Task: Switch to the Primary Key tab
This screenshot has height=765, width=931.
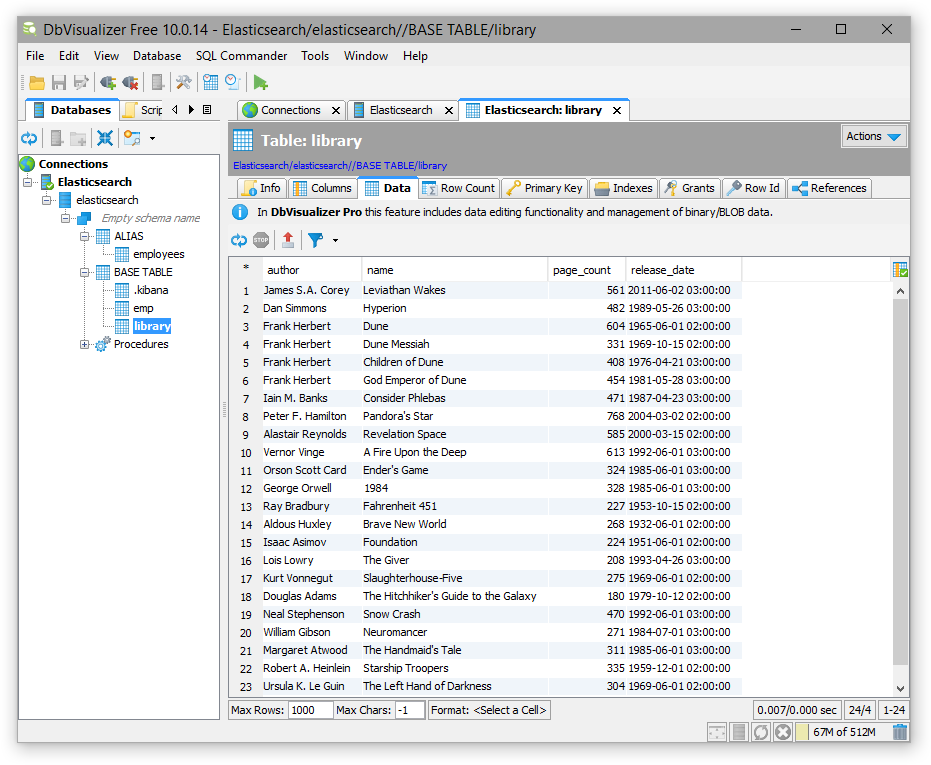Action: coord(543,188)
